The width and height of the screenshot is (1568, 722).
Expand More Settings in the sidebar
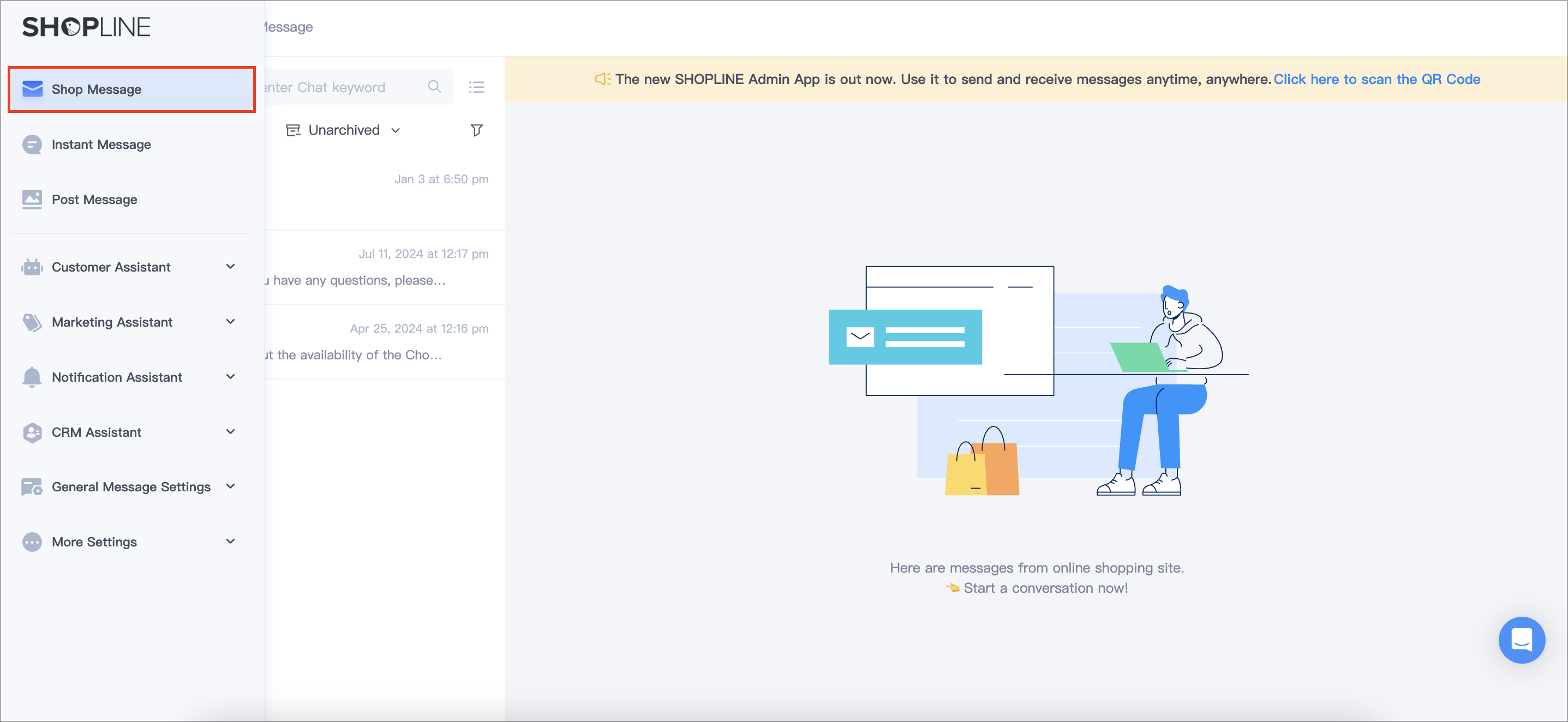94,541
